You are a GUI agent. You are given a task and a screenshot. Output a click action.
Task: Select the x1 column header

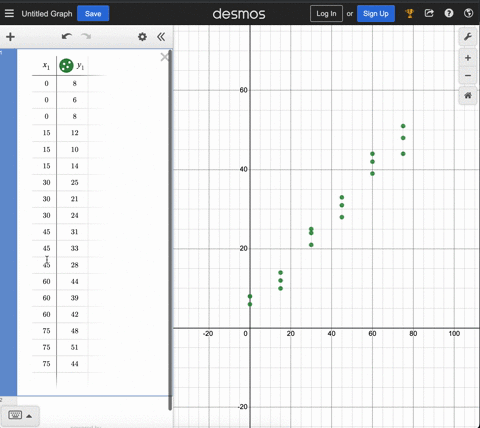(x=46, y=66)
